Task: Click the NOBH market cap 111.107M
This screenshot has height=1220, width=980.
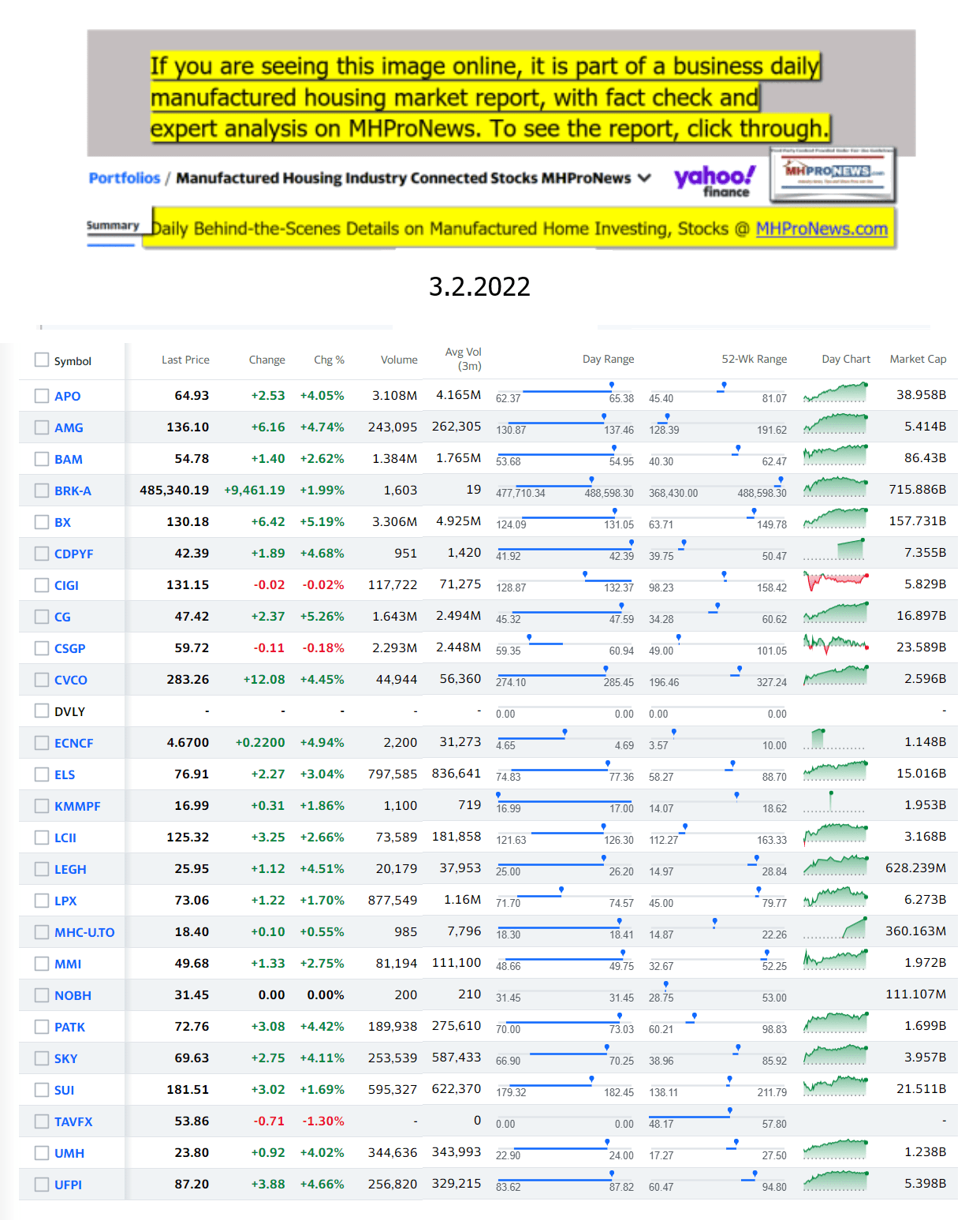Action: click(x=915, y=994)
